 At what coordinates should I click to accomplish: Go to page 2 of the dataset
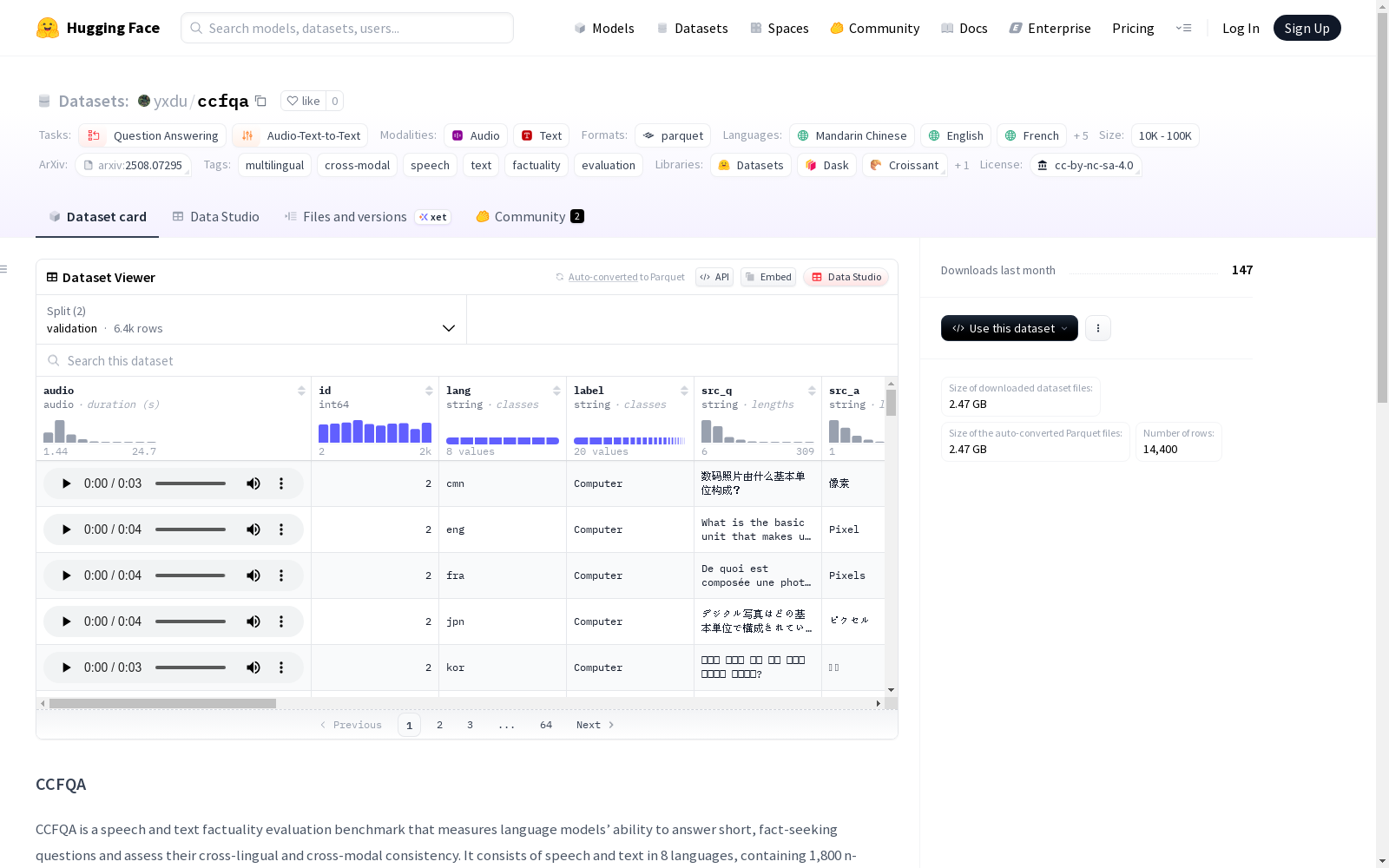pos(440,725)
